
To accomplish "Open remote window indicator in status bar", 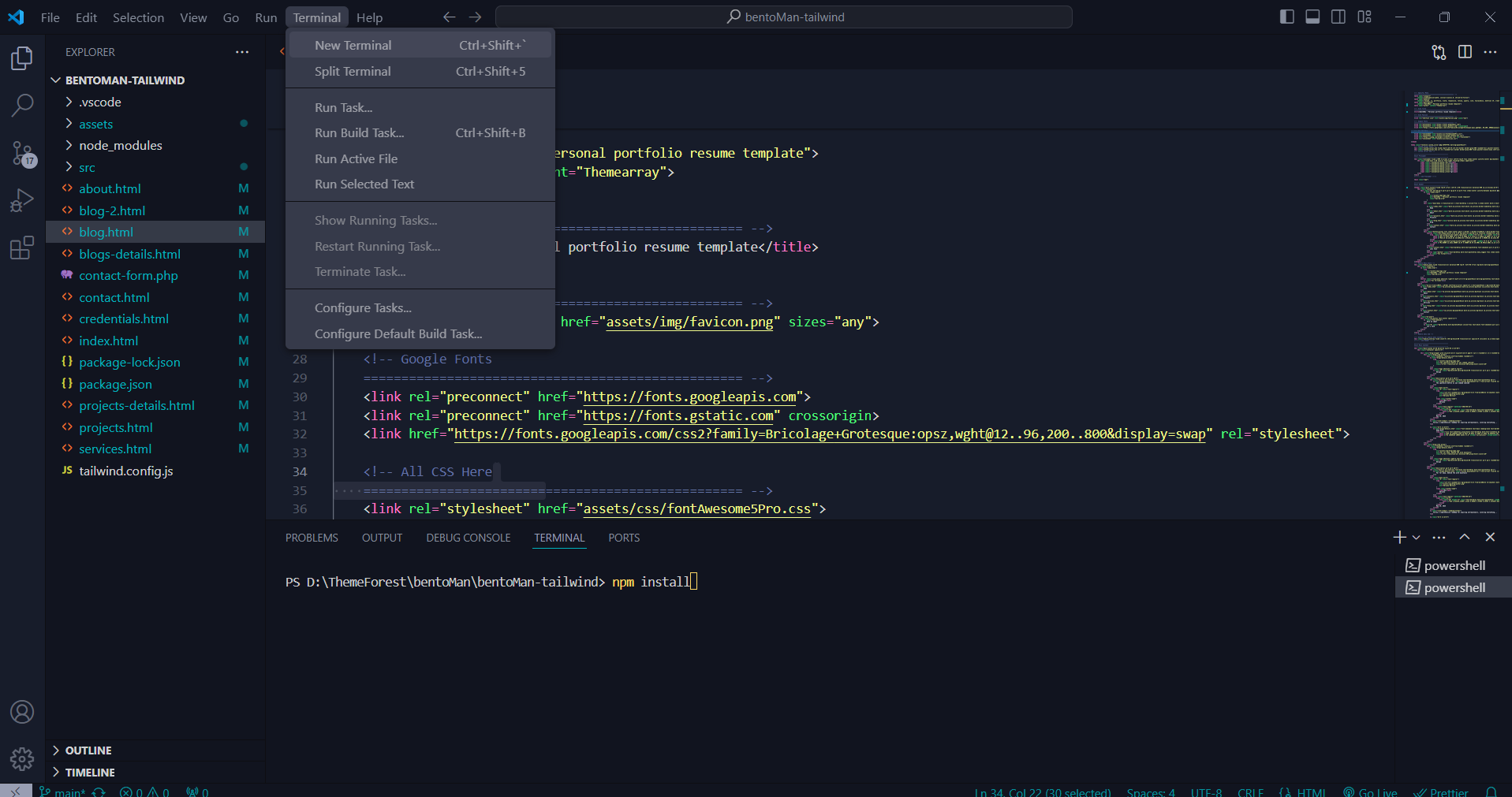I will [x=16, y=791].
